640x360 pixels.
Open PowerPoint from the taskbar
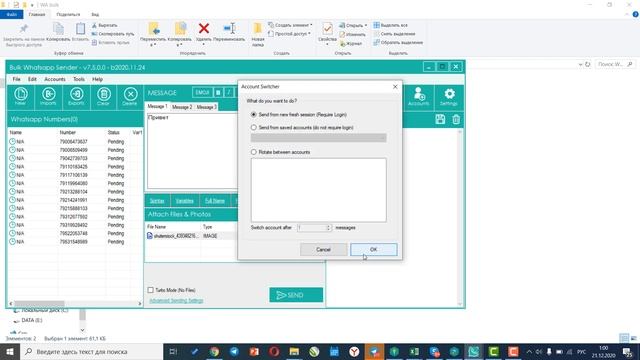point(254,351)
